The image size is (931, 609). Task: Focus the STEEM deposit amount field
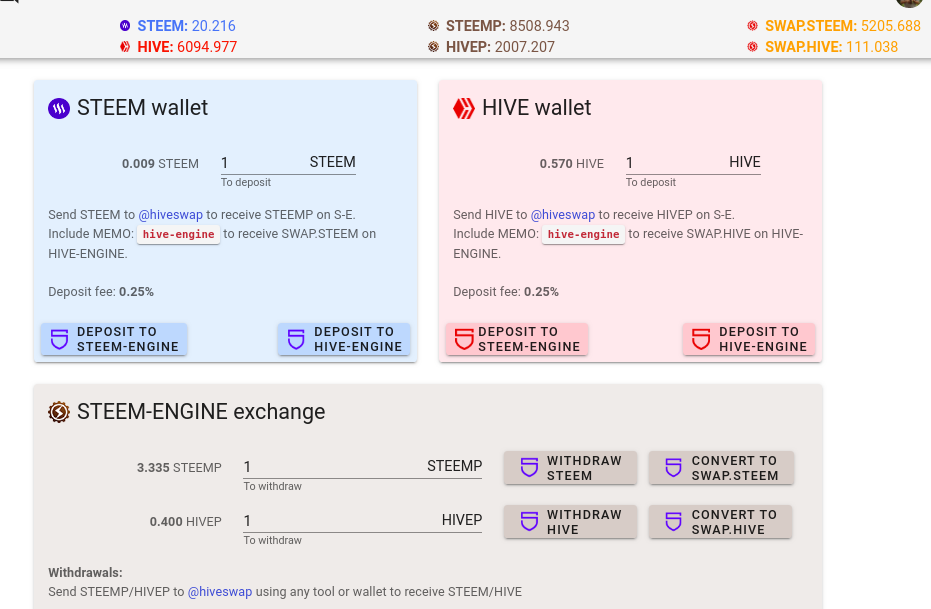[288, 163]
